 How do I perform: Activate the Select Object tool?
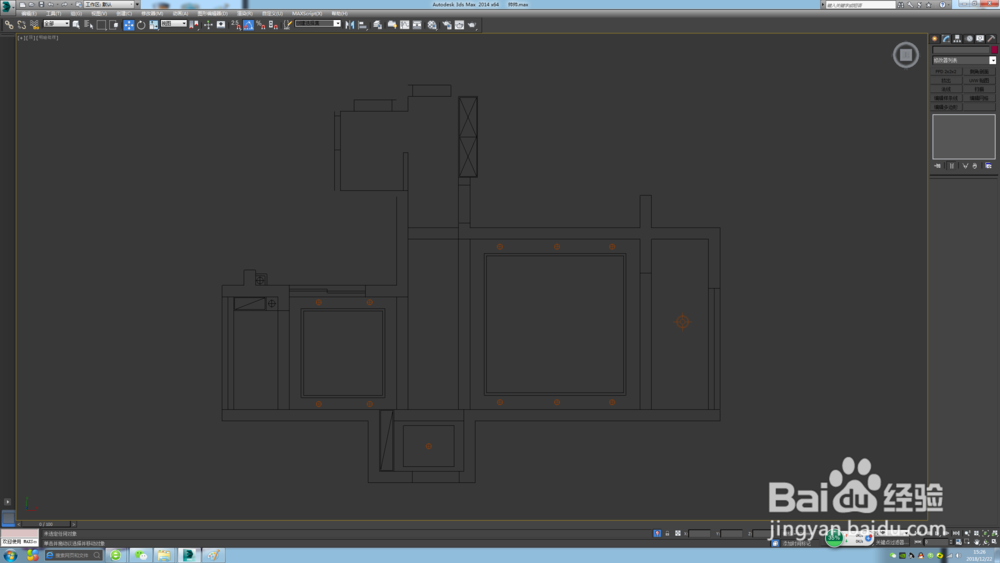click(76, 25)
